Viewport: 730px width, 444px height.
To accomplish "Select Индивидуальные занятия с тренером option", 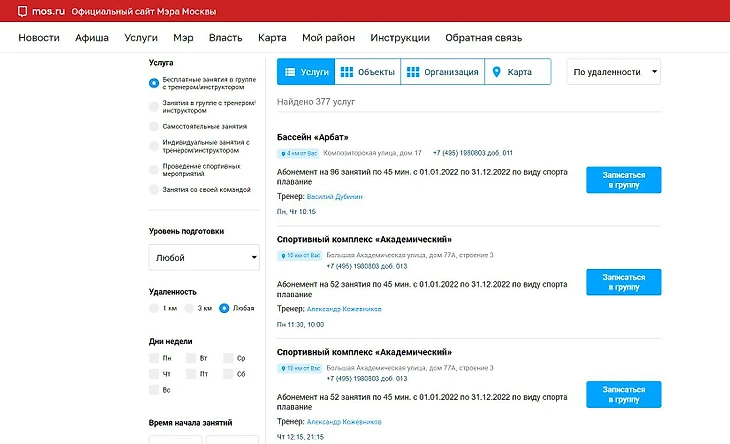I will click(154, 146).
